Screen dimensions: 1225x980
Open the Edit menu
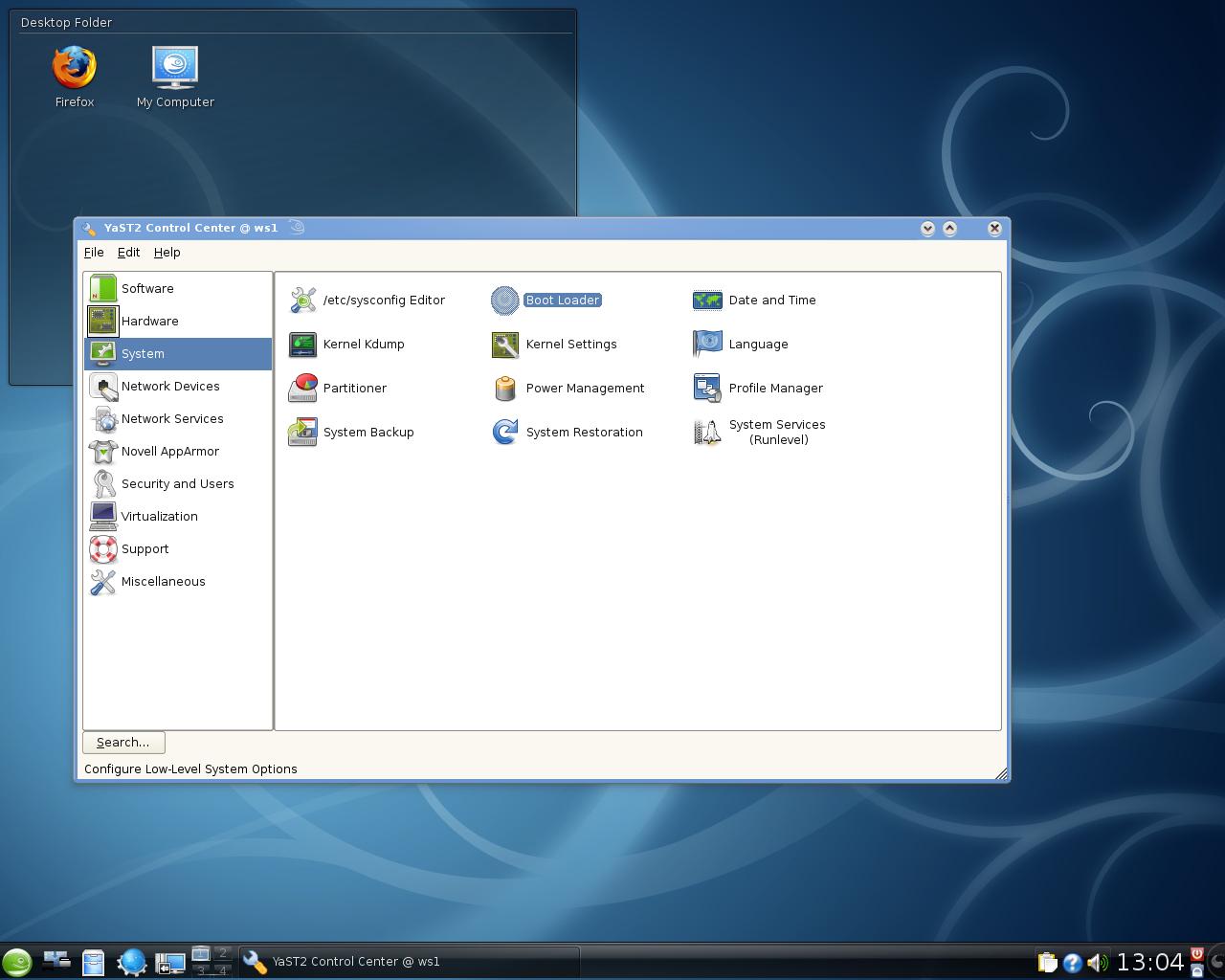click(x=128, y=252)
